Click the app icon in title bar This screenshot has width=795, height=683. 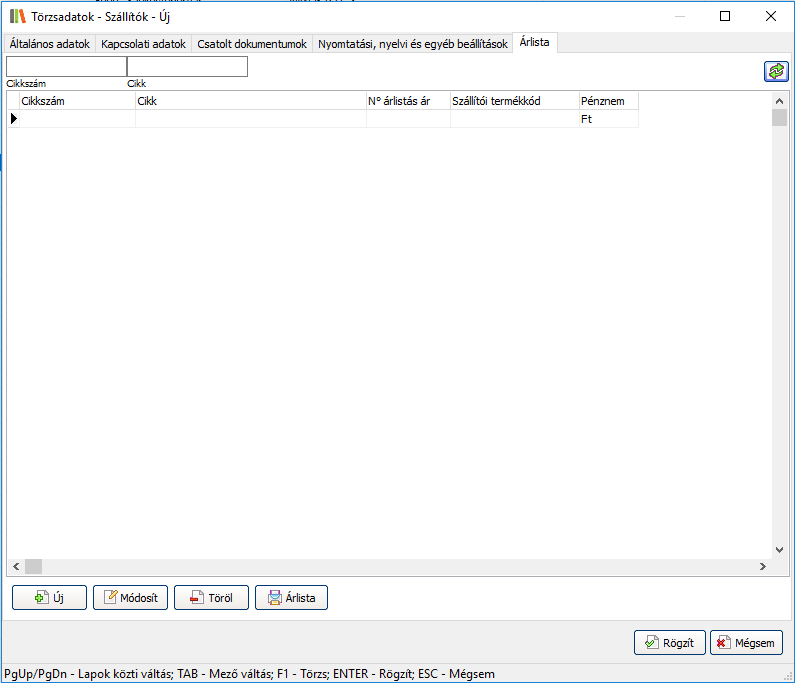pos(17,17)
